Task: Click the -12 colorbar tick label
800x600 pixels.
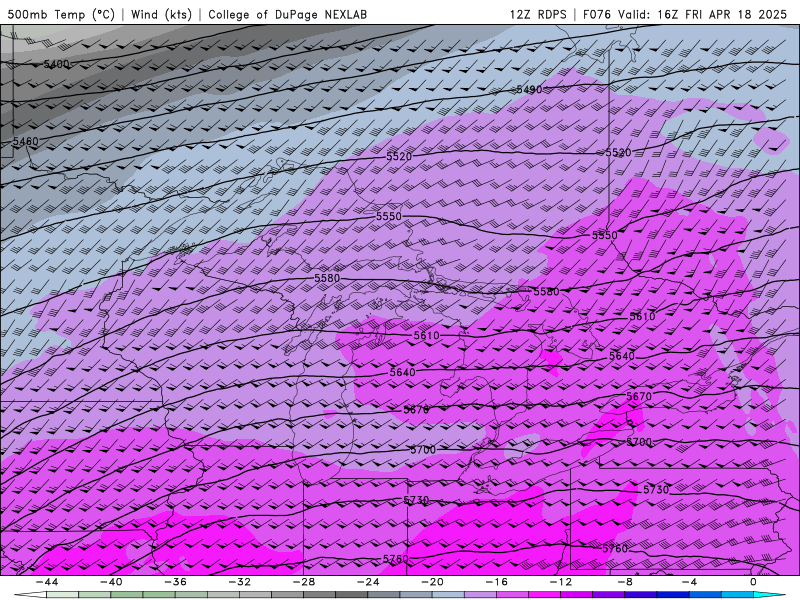Action: coord(561,582)
